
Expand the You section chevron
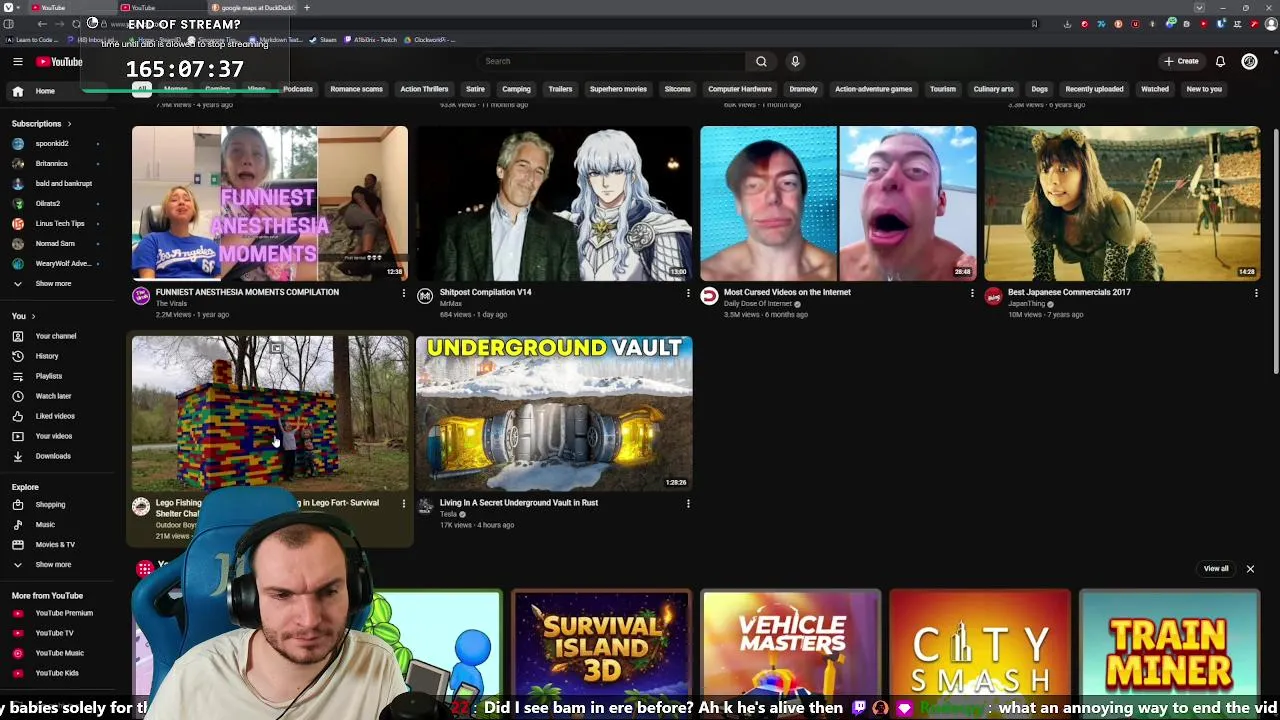click(x=33, y=316)
